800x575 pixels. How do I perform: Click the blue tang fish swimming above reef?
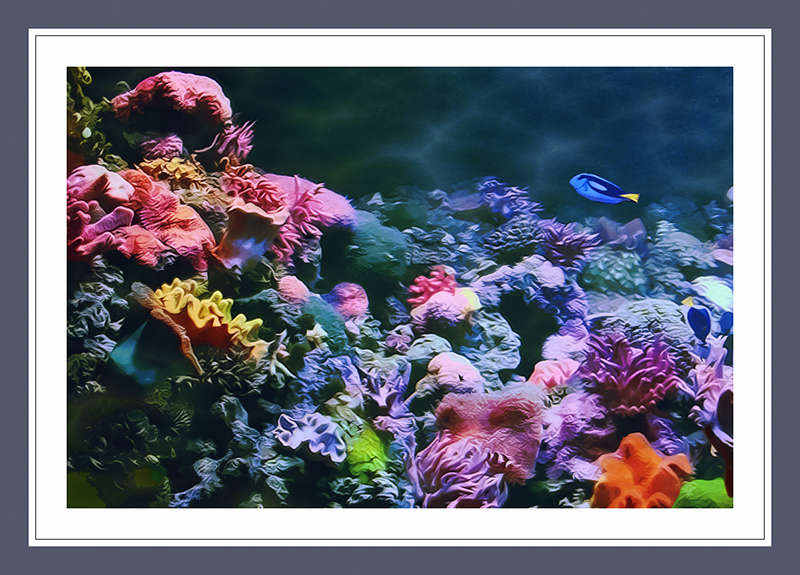(x=600, y=188)
